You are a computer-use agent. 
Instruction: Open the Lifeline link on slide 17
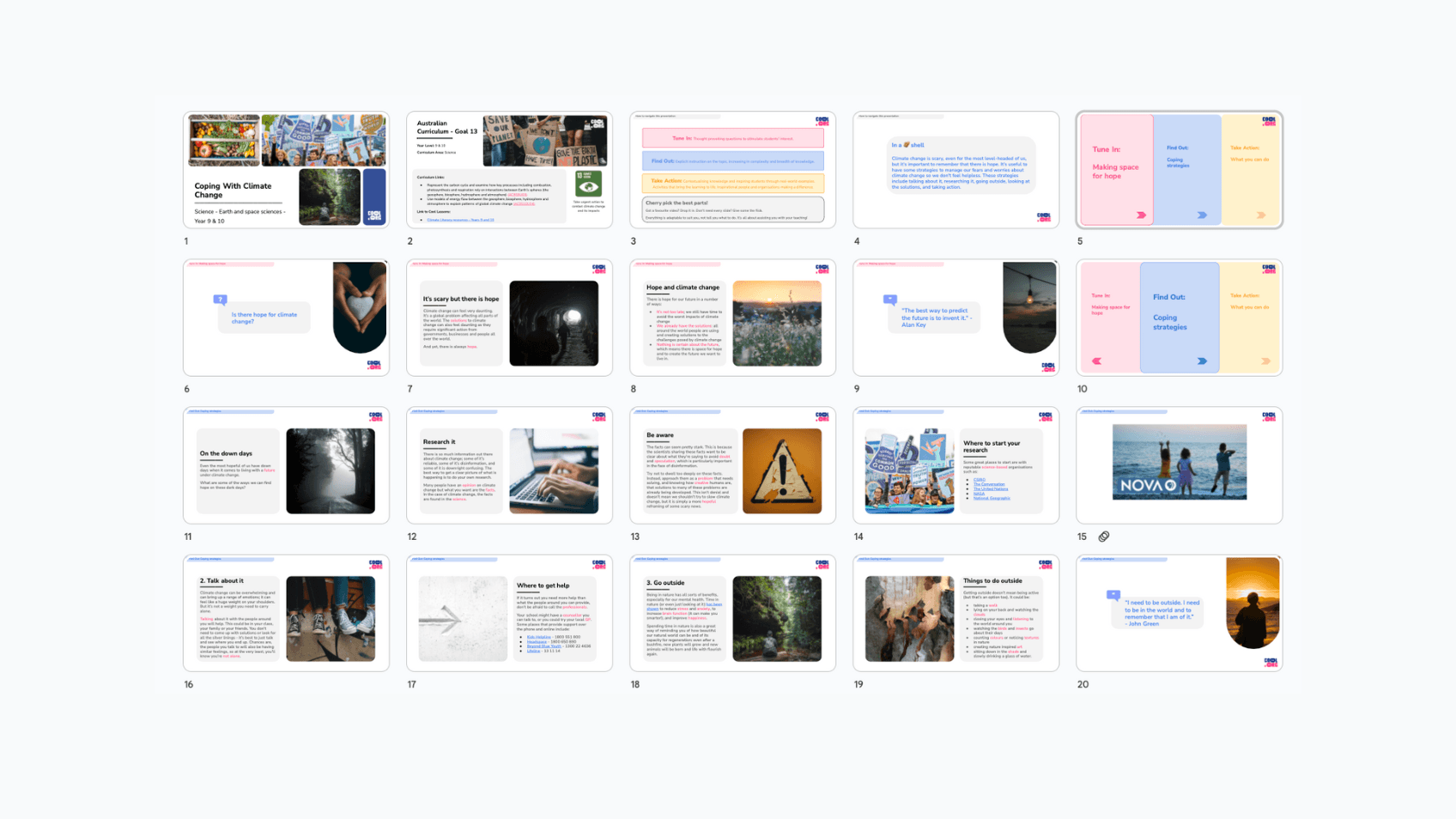pos(534,651)
